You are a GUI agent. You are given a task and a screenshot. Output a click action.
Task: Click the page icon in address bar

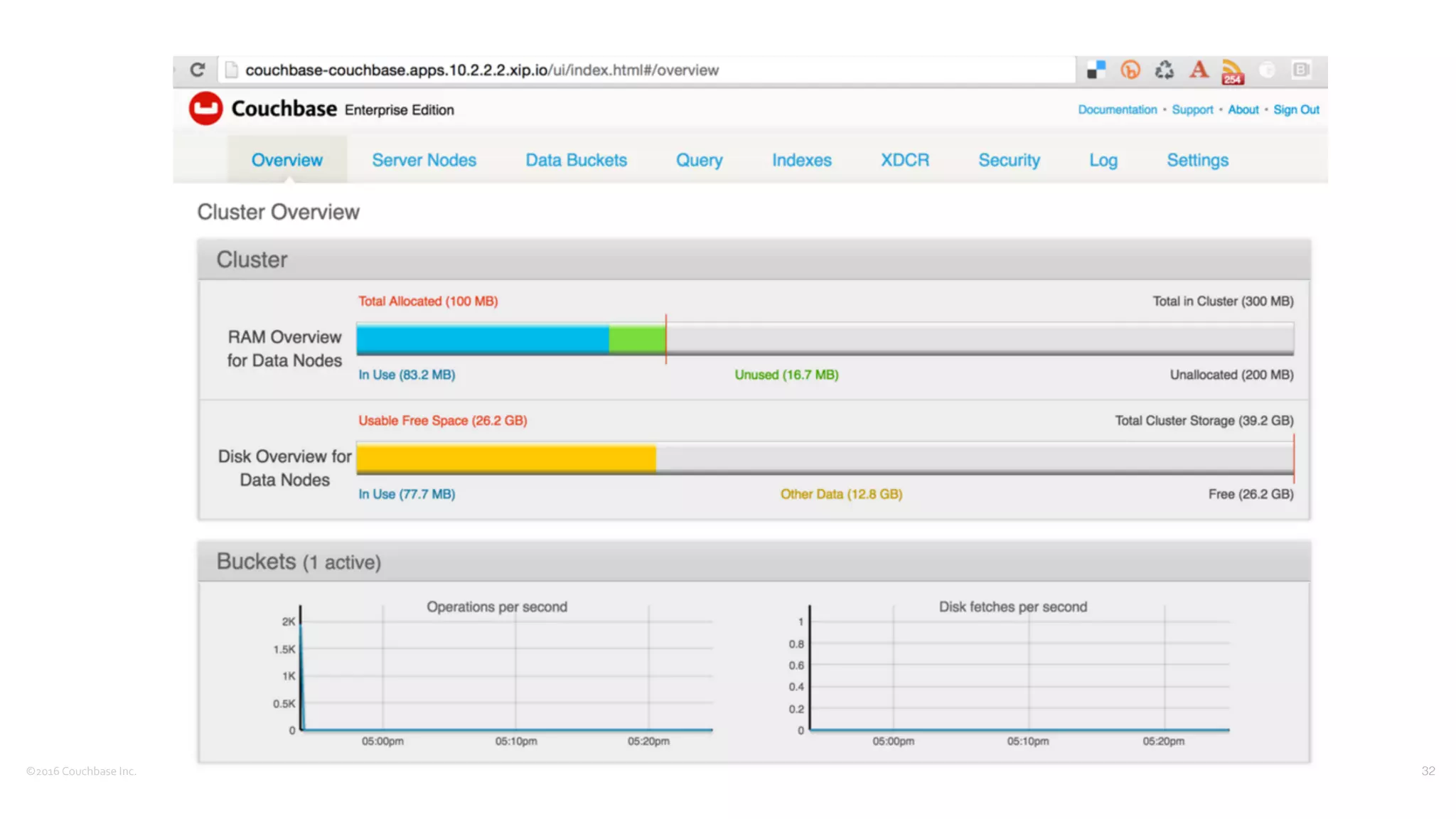pos(231,70)
